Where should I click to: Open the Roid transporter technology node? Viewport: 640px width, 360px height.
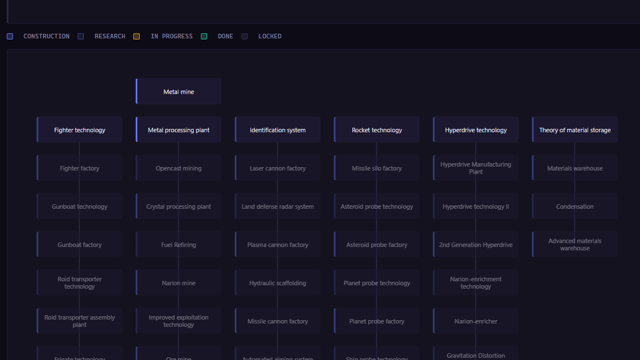click(79, 283)
